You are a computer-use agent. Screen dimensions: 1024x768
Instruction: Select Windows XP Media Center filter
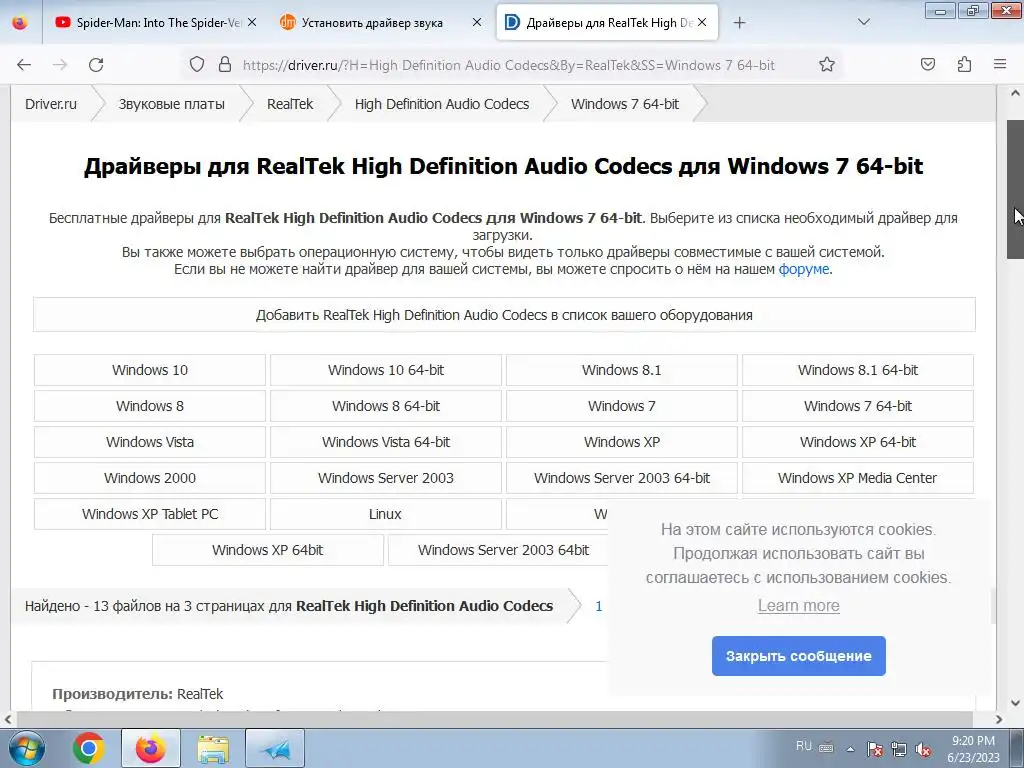[858, 477]
